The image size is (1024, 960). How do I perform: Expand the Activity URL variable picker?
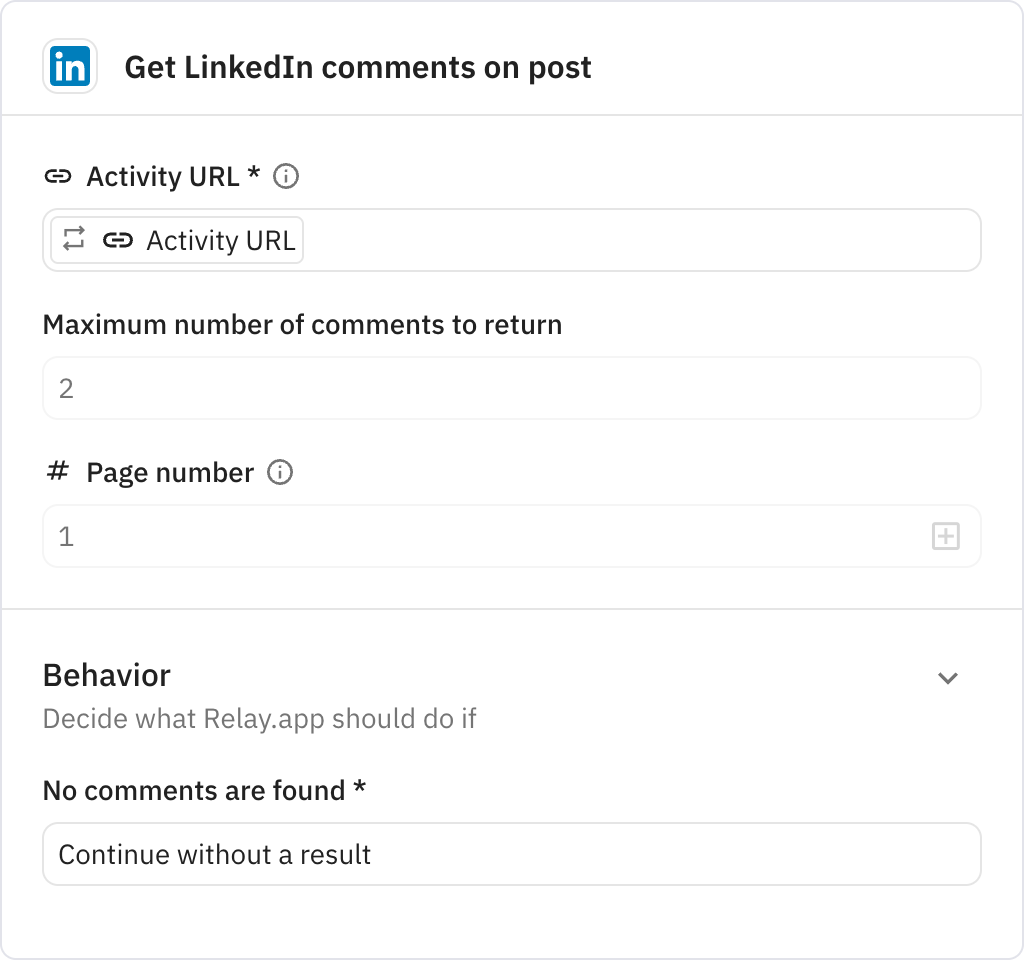175,240
